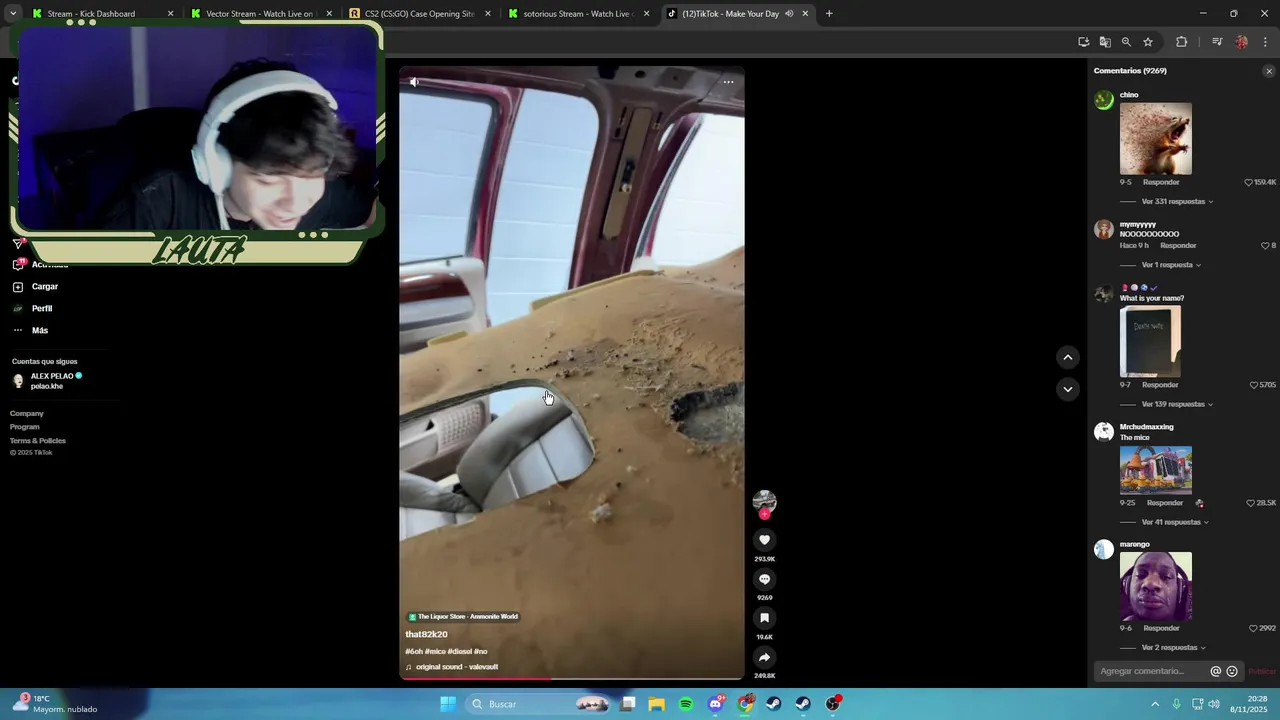The image size is (1280, 720).
Task: Reply to mymyyyyy's comment with Responder
Action: tap(1178, 245)
